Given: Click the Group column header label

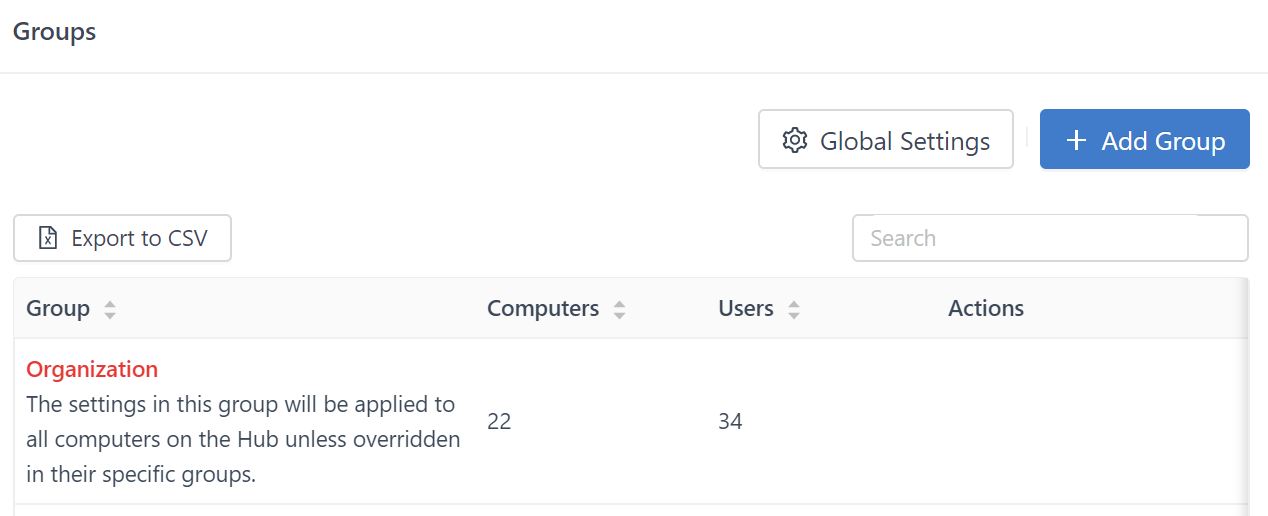Looking at the screenshot, I should tap(58, 308).
